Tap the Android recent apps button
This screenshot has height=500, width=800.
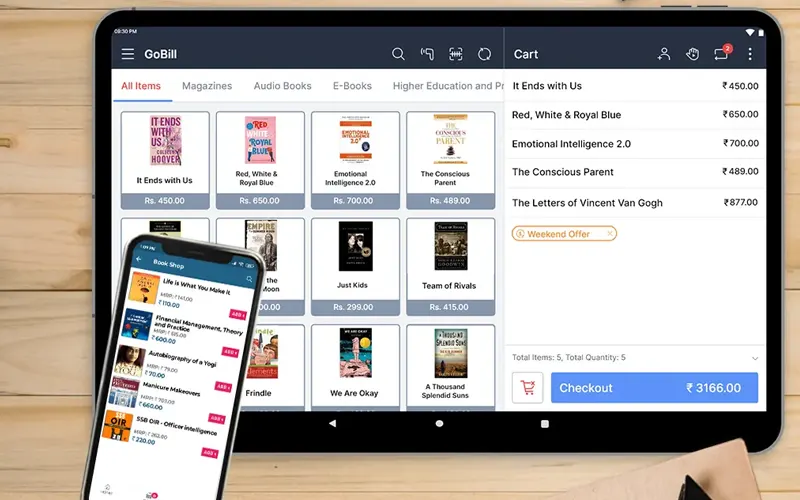pyautogui.click(x=544, y=423)
